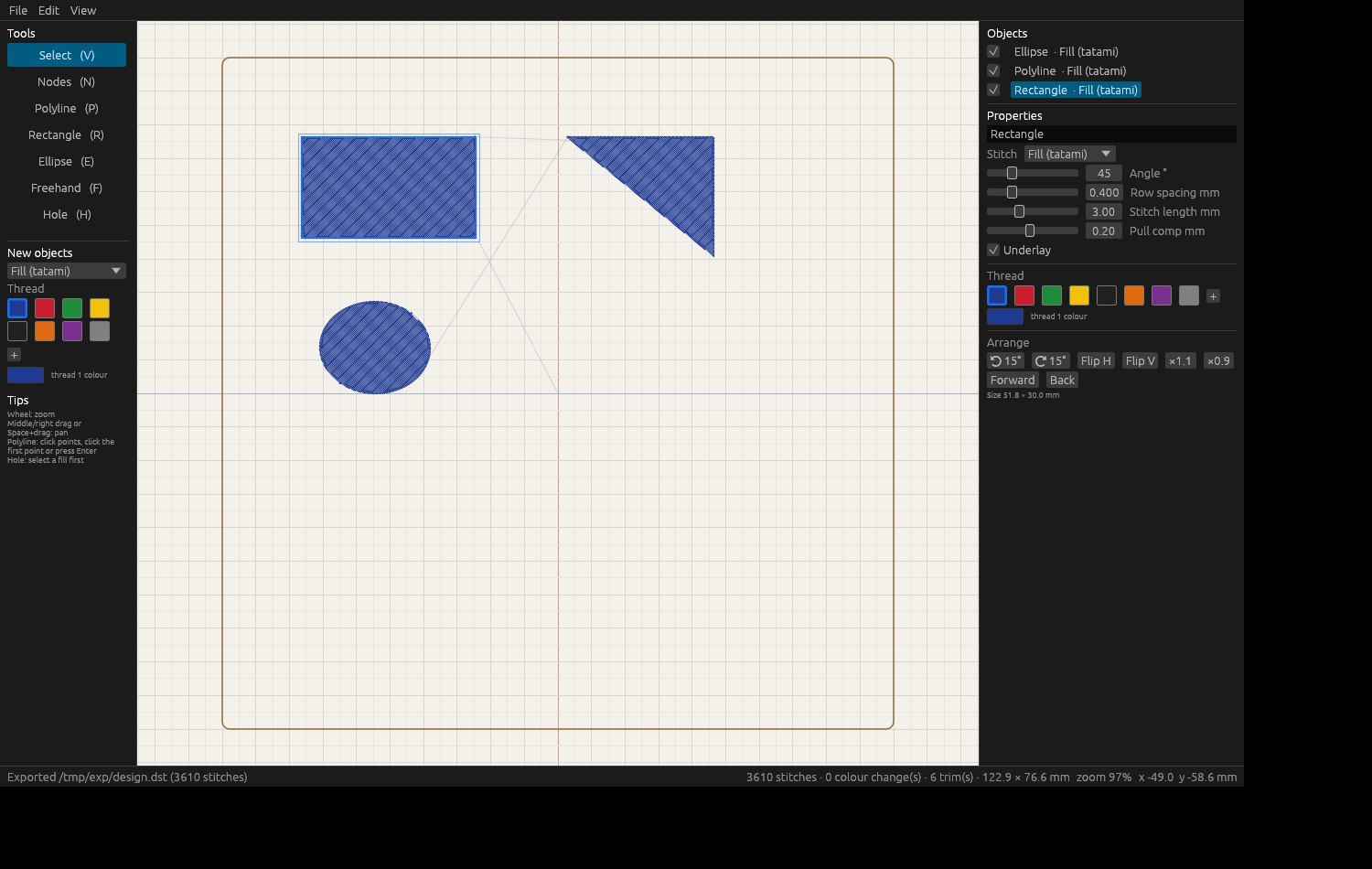Screen dimensions: 1372x869
Task: Rotate clockwise 15° button
Action: coord(1051,360)
